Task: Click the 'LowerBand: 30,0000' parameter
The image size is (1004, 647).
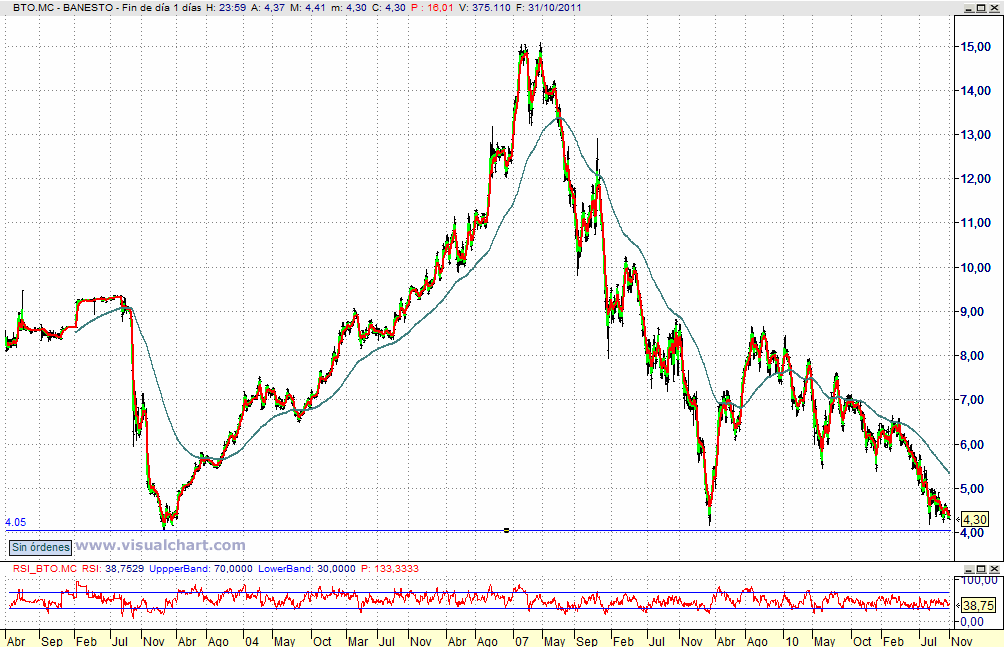Action: tap(307, 568)
